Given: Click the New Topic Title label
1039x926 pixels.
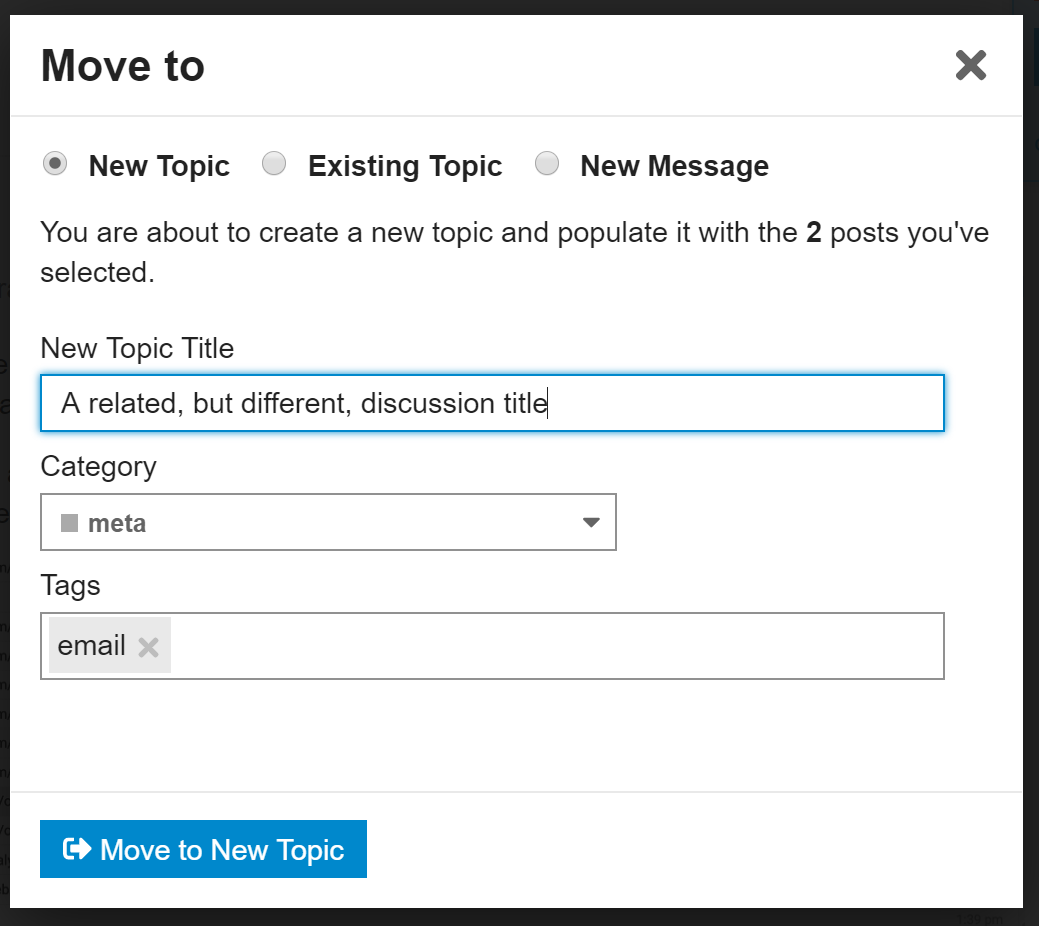Looking at the screenshot, I should click(x=137, y=349).
